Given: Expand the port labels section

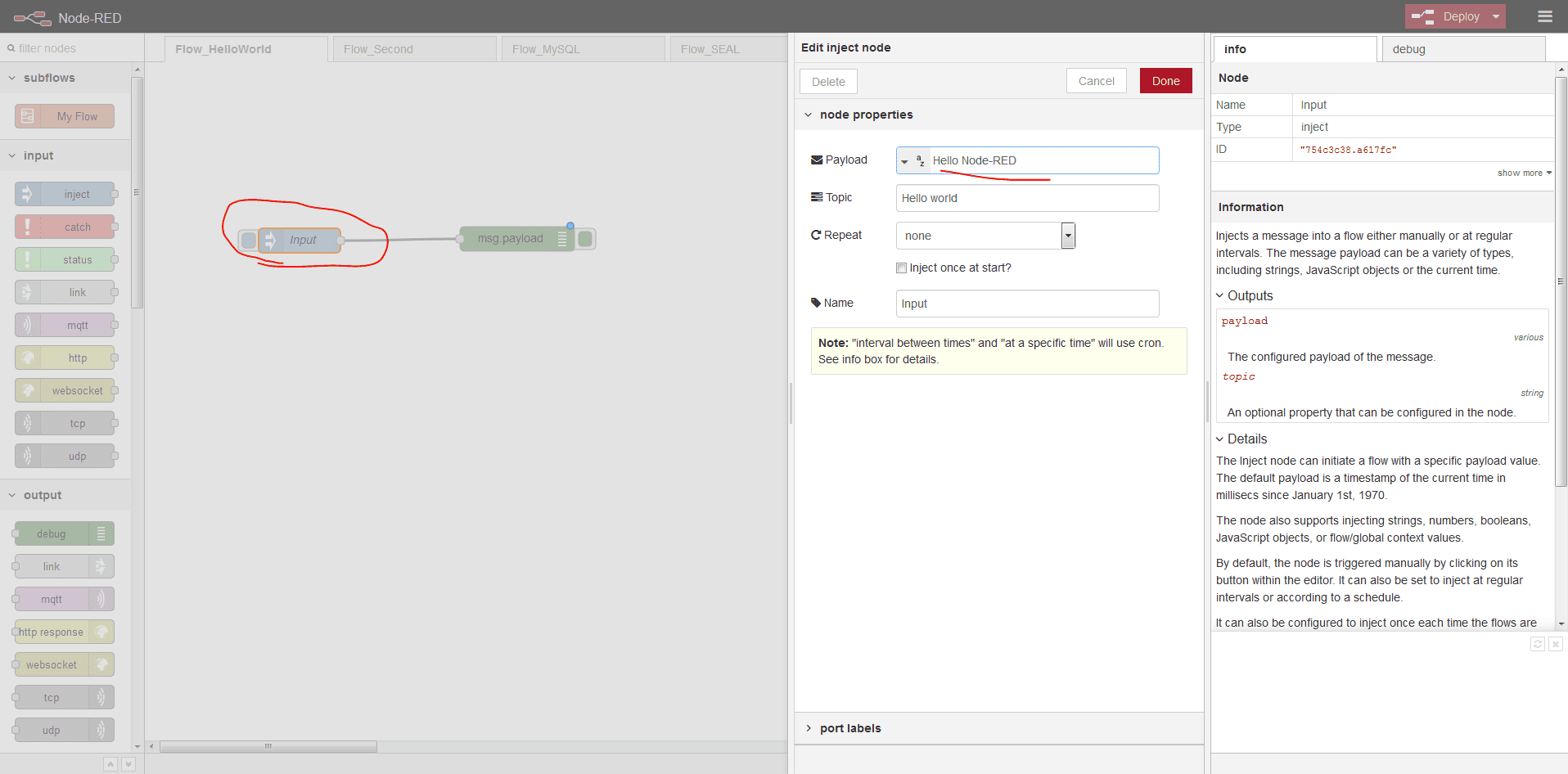Looking at the screenshot, I should click(849, 728).
